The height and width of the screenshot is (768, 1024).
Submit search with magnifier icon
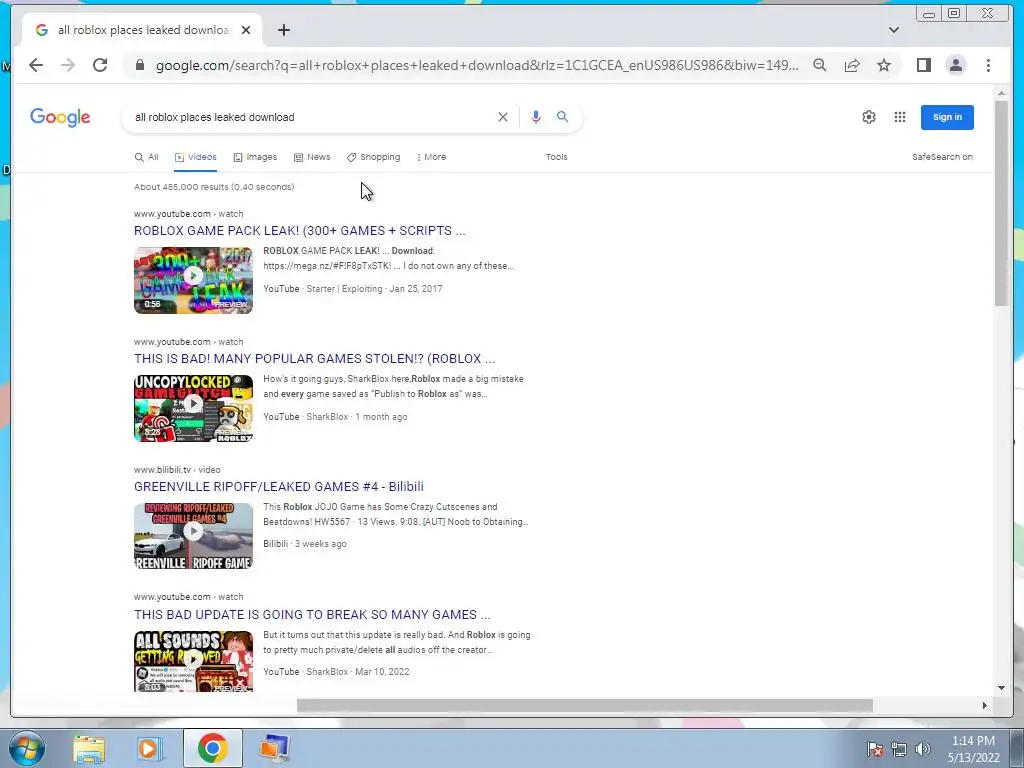point(562,117)
